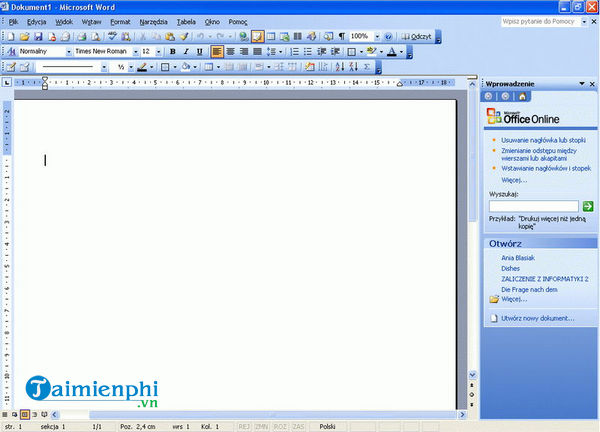This screenshot has width=600, height=432.
Task: Open Wprowadzenie task pane dropdown arrow
Action: tap(582, 83)
